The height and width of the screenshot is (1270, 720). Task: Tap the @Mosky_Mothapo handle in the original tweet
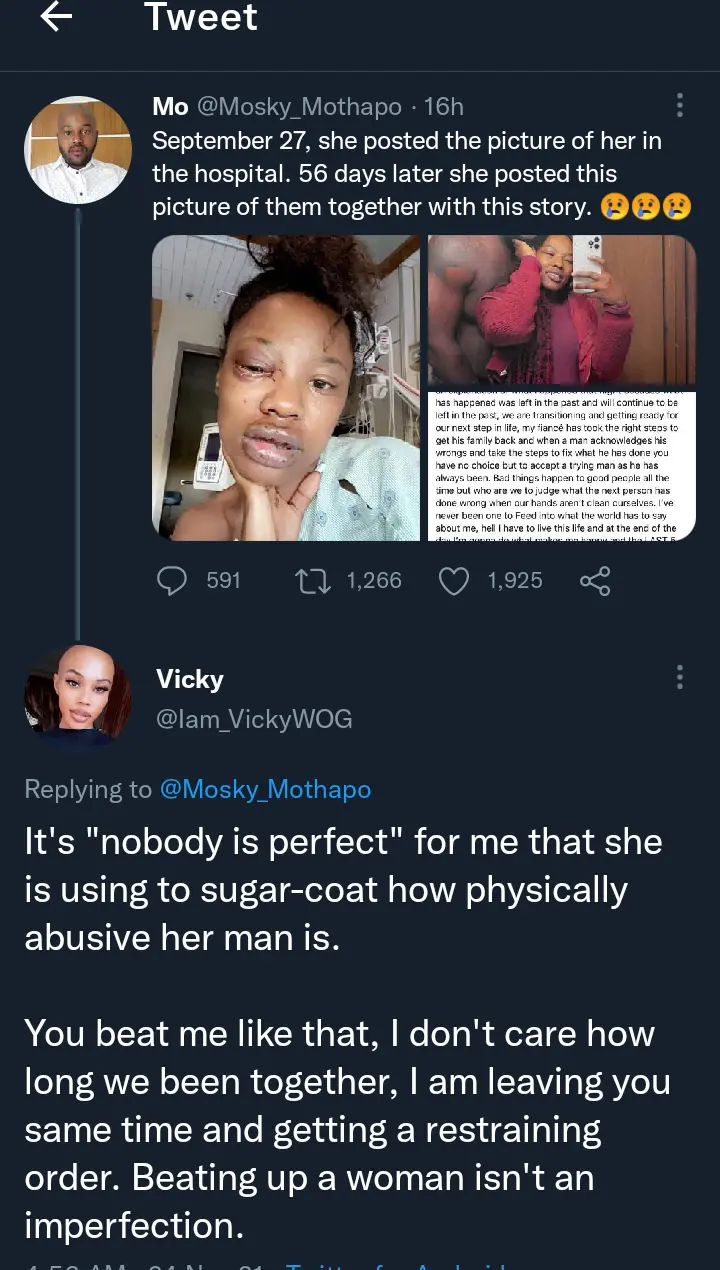299,106
